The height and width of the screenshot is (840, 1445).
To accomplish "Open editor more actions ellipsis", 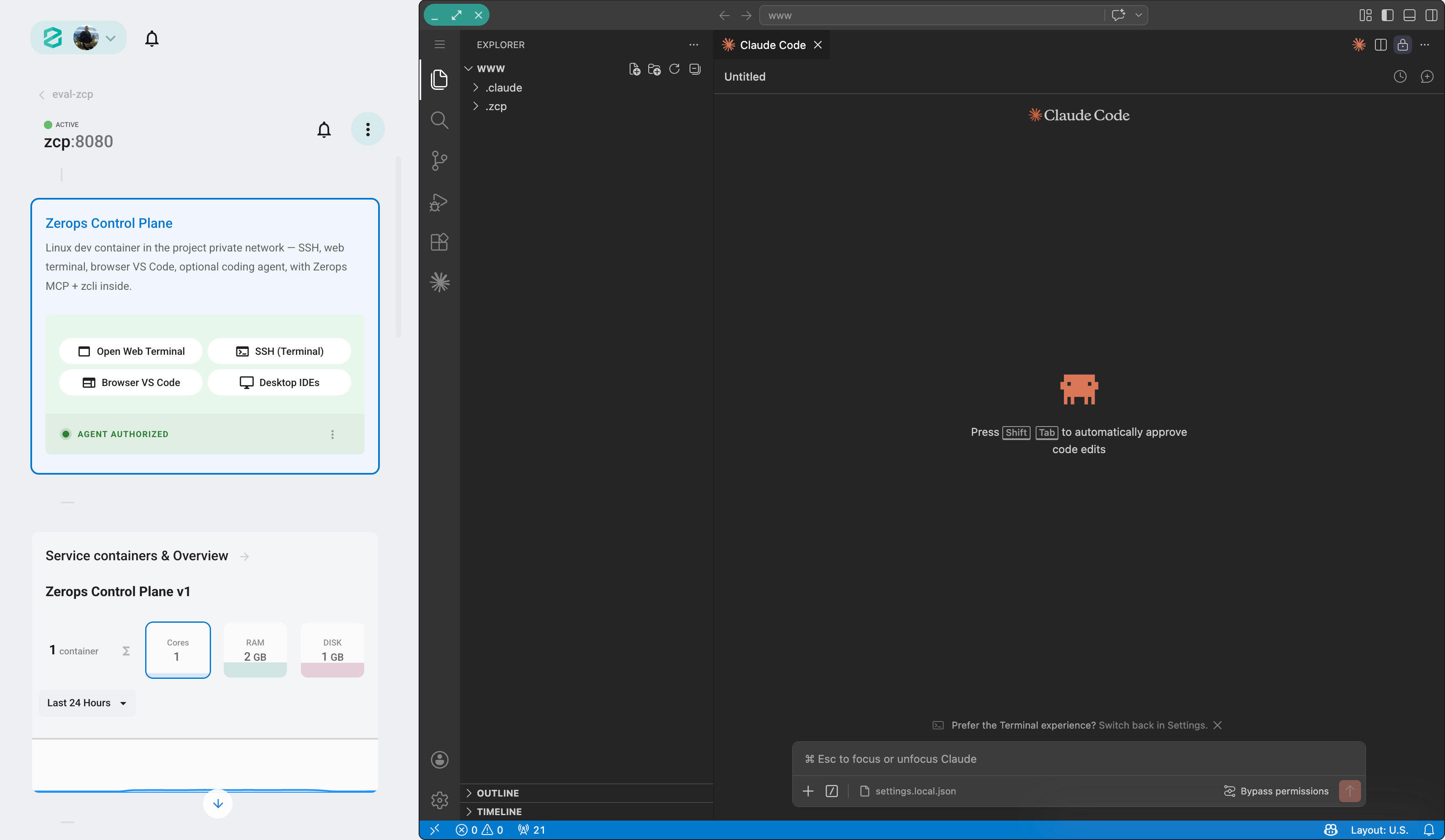I will click(x=1424, y=45).
